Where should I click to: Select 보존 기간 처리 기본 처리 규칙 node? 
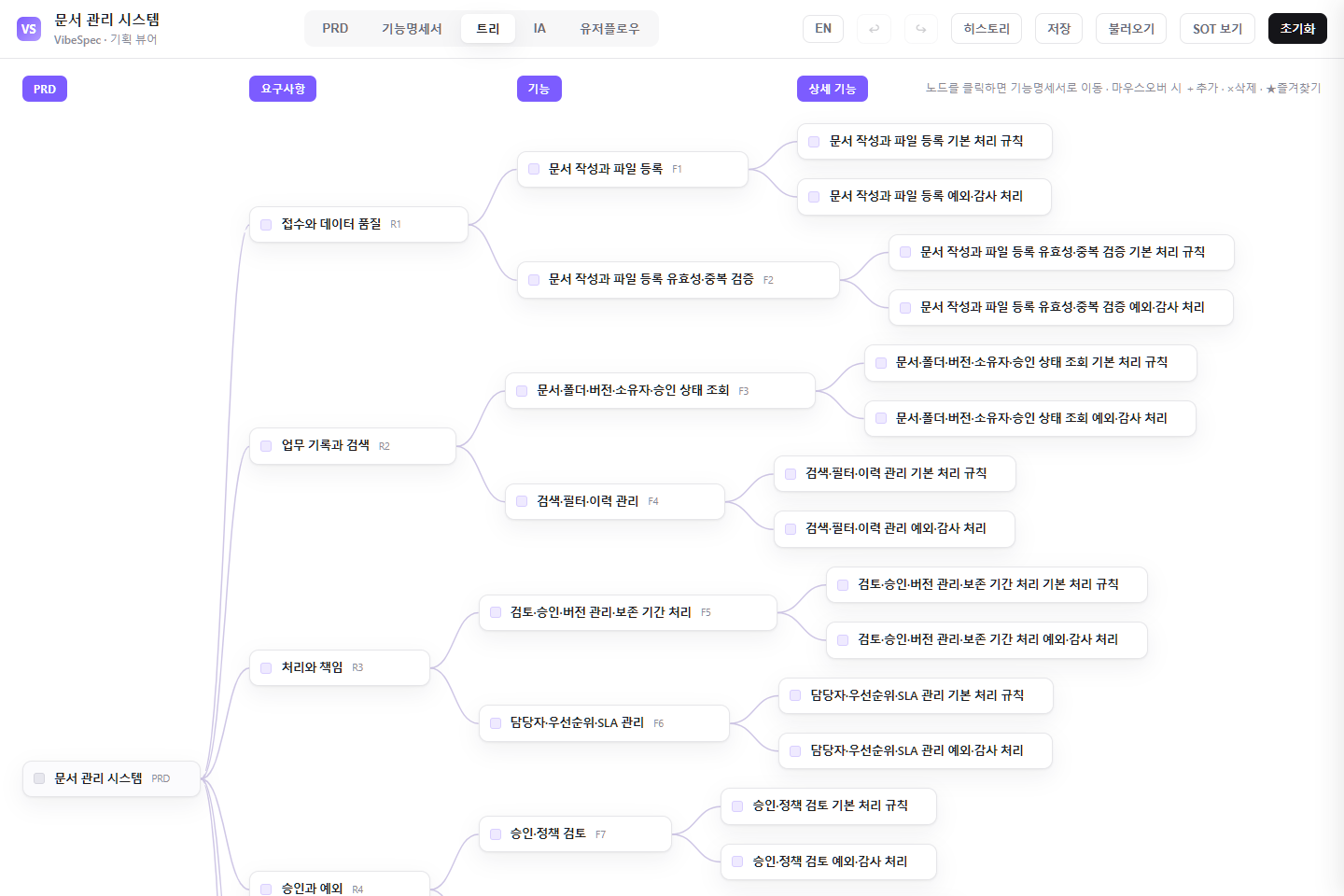[x=987, y=584]
